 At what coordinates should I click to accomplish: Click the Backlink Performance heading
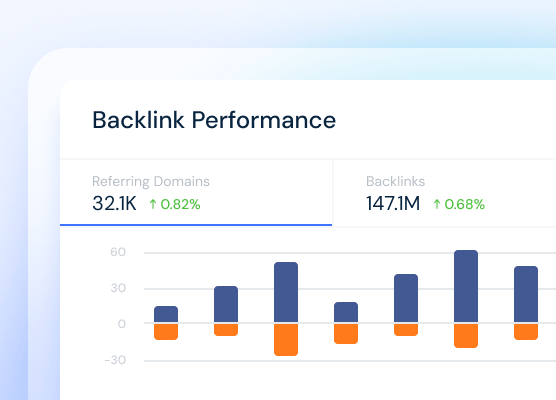point(214,120)
